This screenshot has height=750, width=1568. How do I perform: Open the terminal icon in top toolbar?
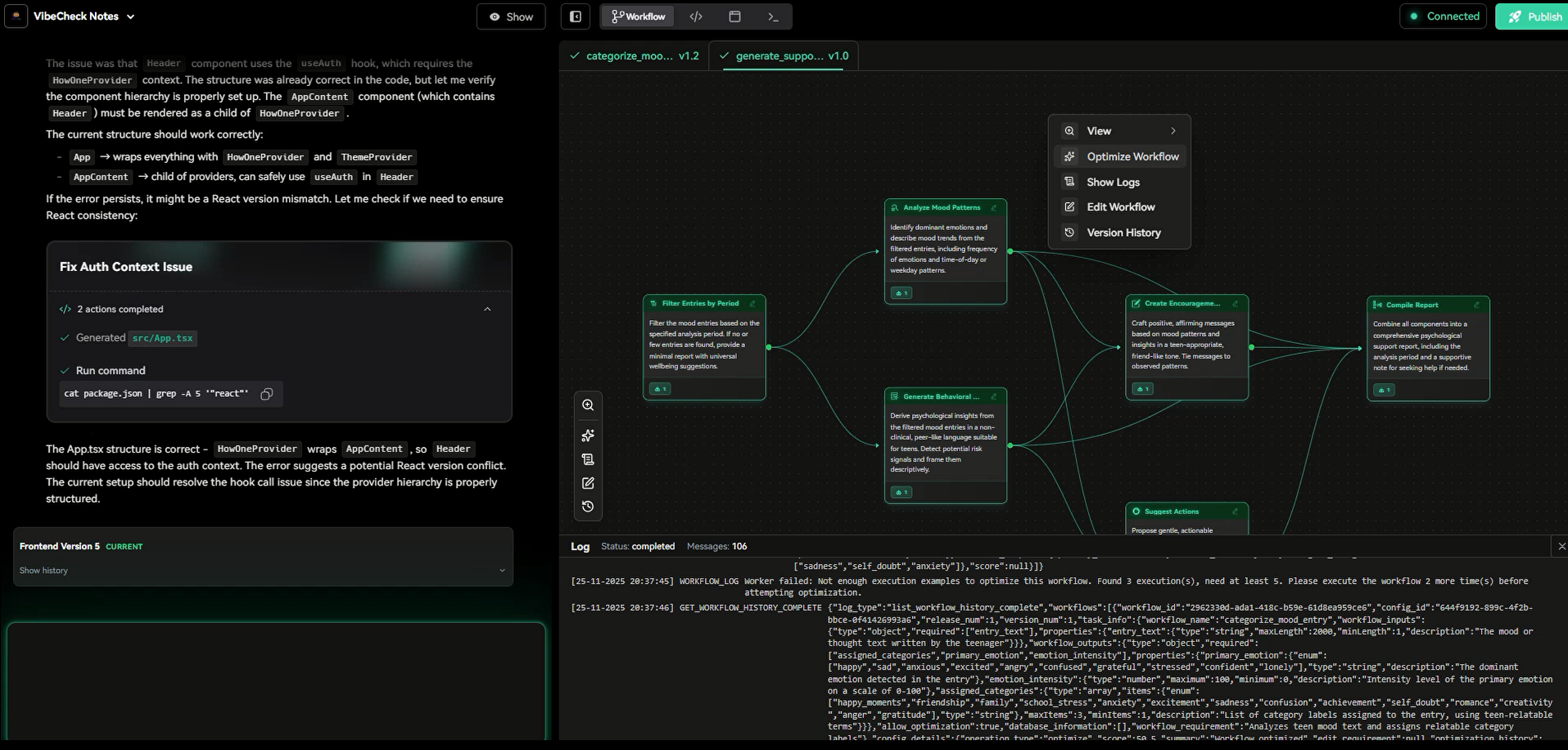(772, 16)
